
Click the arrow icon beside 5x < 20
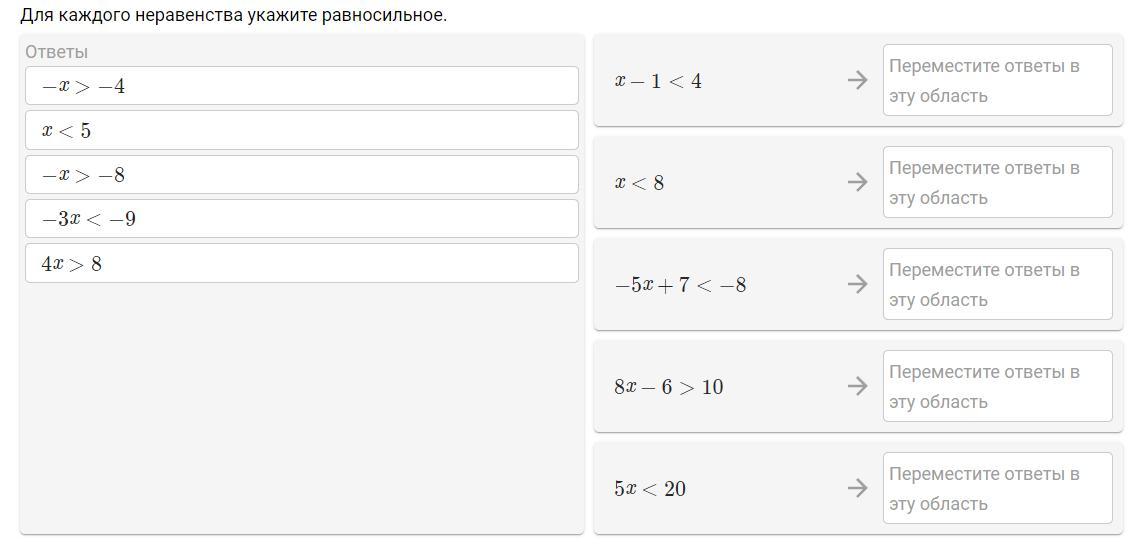coord(858,488)
